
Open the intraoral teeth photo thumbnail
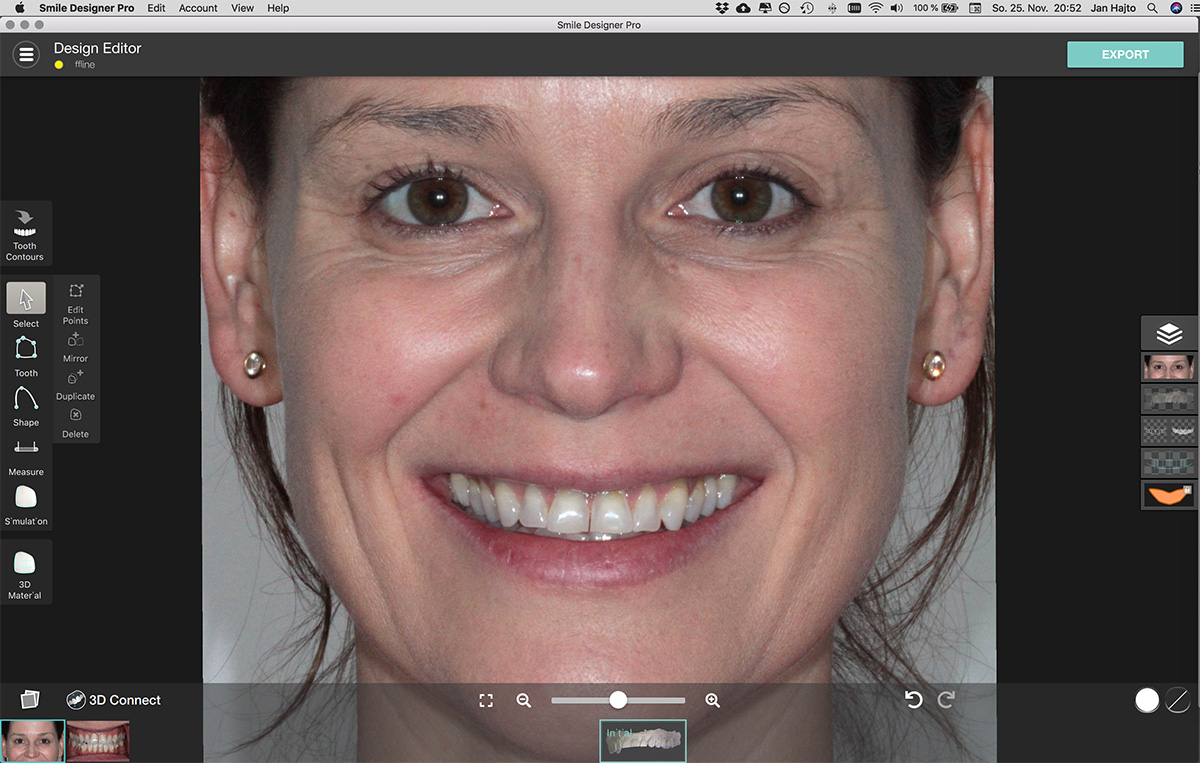(98, 741)
